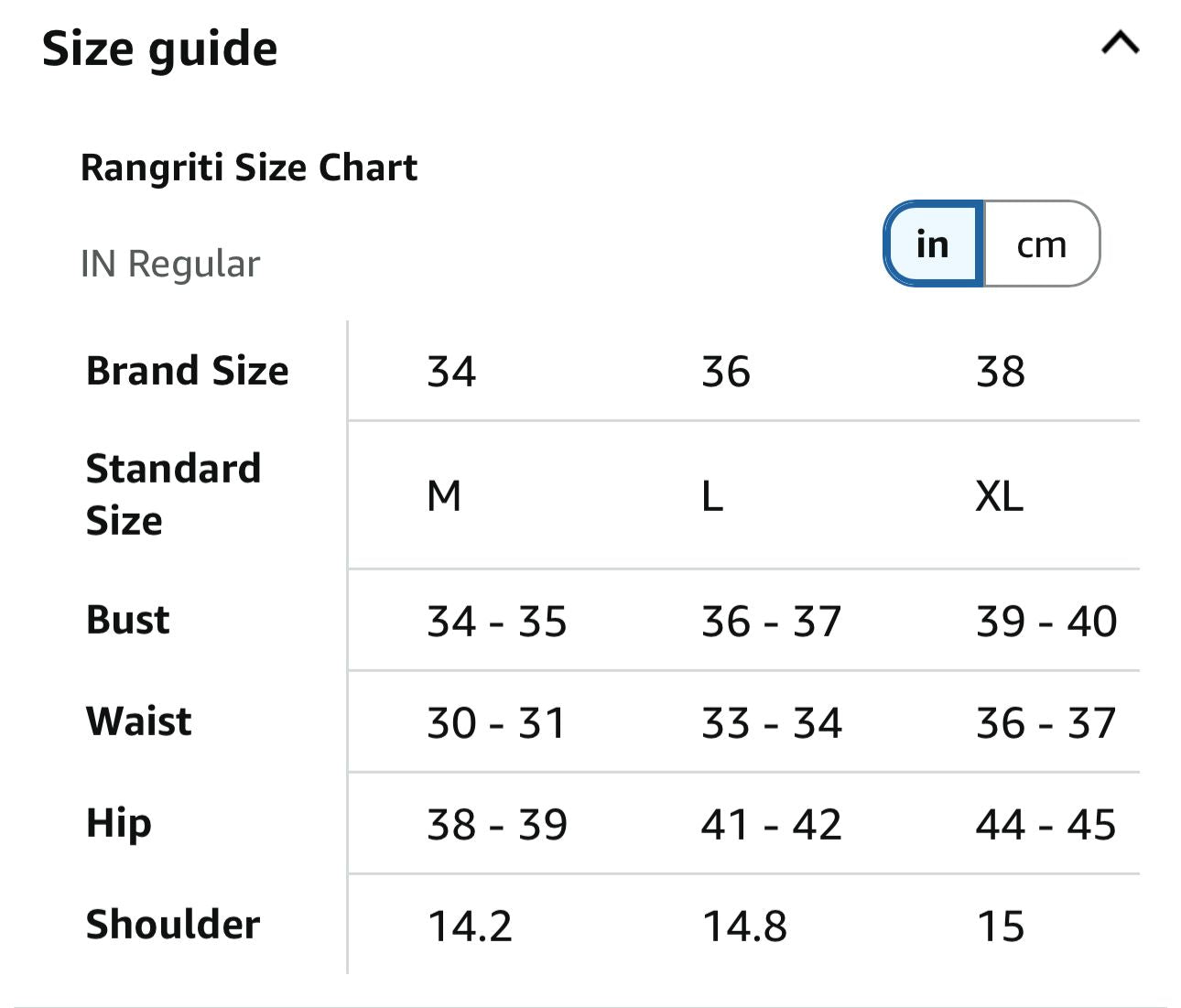This screenshot has height=1008, width=1181.
Task: Click bust value 39 - 40
Action: [x=1046, y=622]
